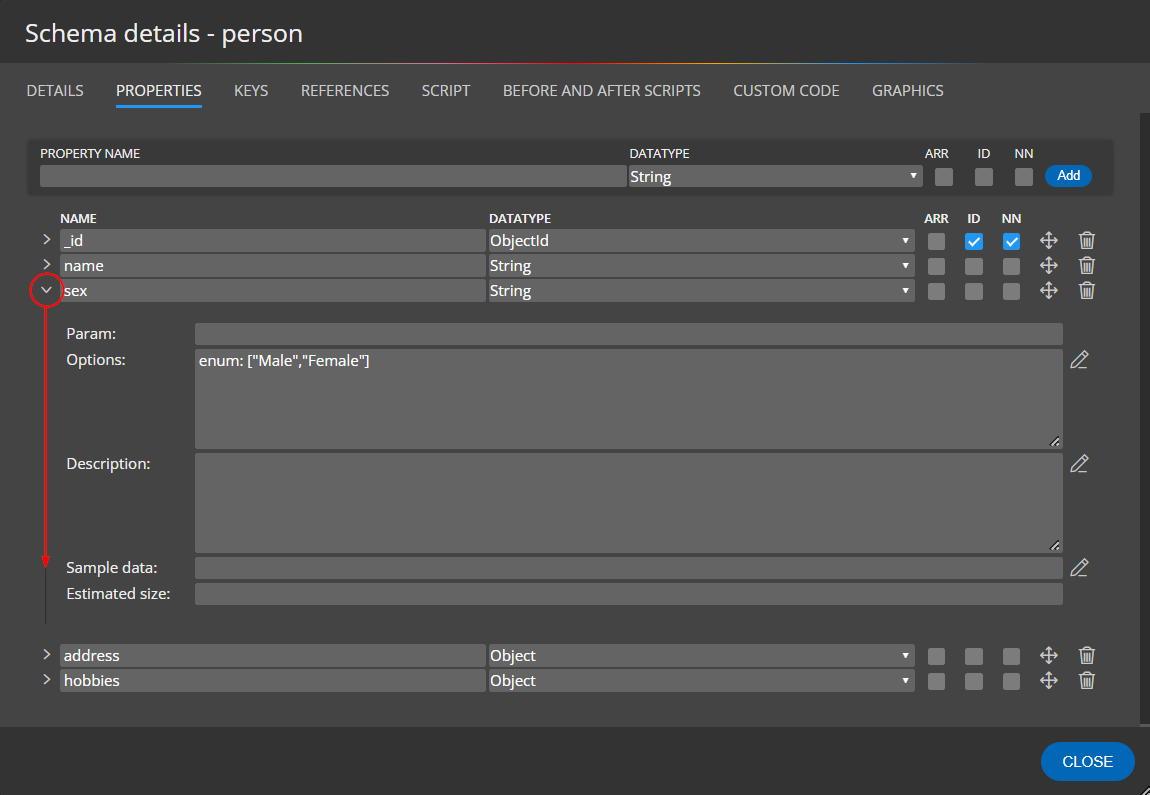Screen dimensions: 1150x795
Task: Click the Add property button
Action: [1068, 176]
